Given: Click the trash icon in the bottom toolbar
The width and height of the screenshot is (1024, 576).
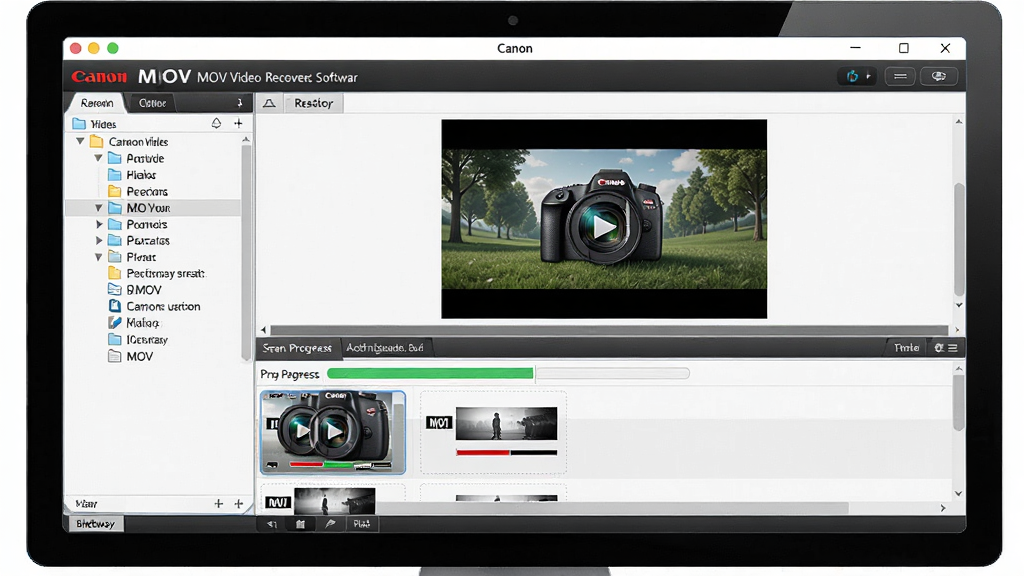Looking at the screenshot, I should coord(300,524).
